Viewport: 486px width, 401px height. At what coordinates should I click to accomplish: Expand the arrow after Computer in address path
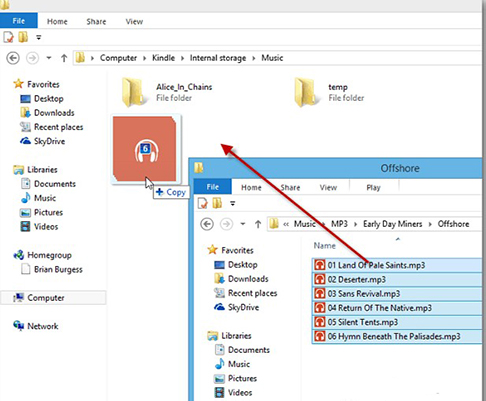[x=144, y=58]
